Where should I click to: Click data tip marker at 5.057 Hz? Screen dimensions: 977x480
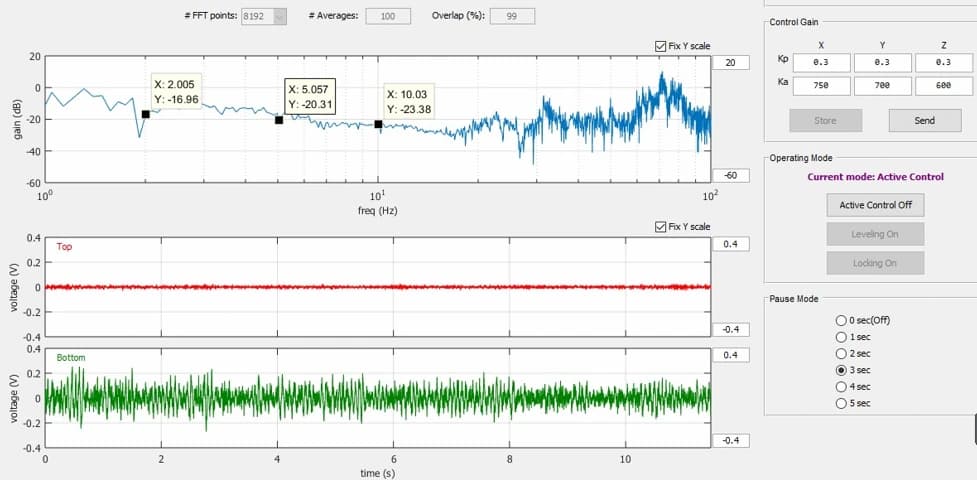click(279, 120)
